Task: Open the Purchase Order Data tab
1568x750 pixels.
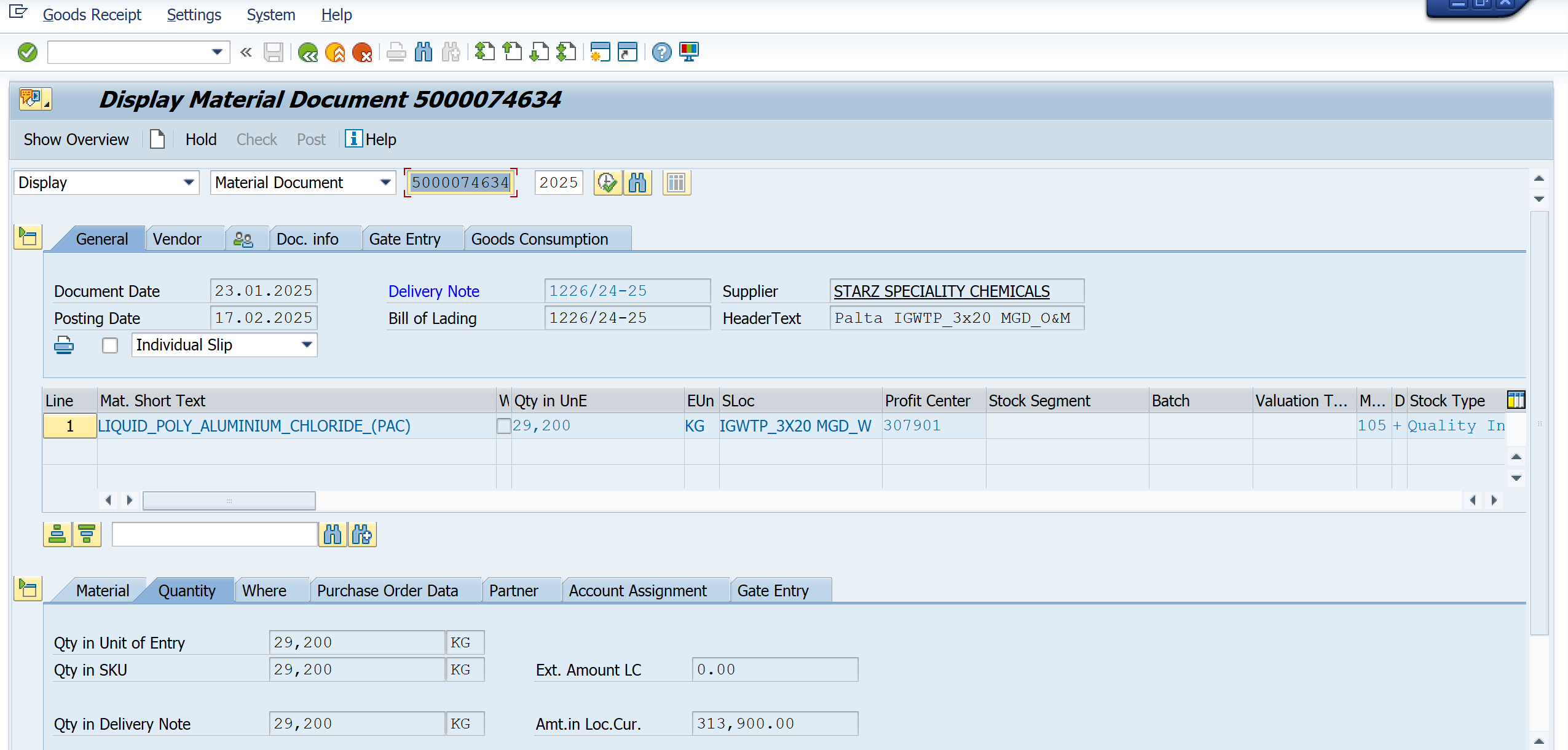Action: coord(387,591)
